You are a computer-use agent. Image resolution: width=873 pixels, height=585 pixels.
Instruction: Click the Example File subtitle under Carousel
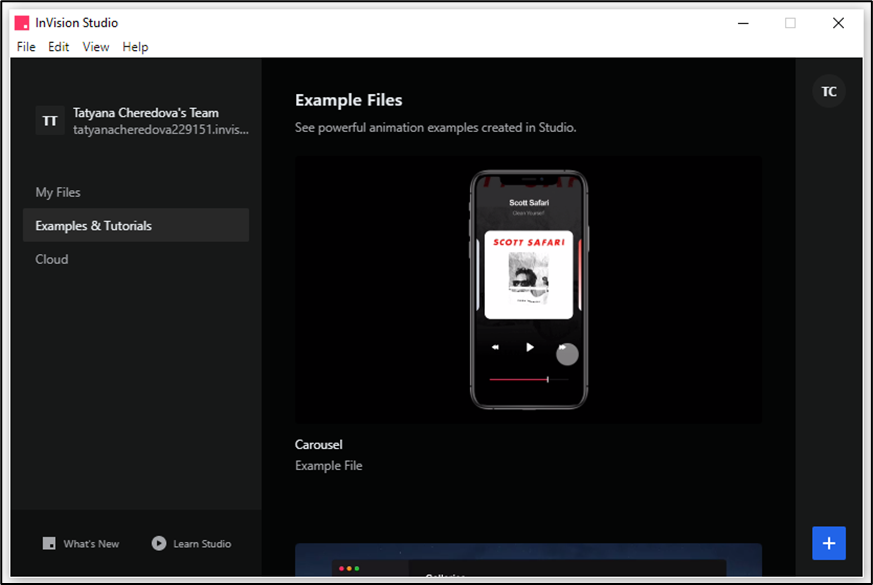click(x=328, y=466)
